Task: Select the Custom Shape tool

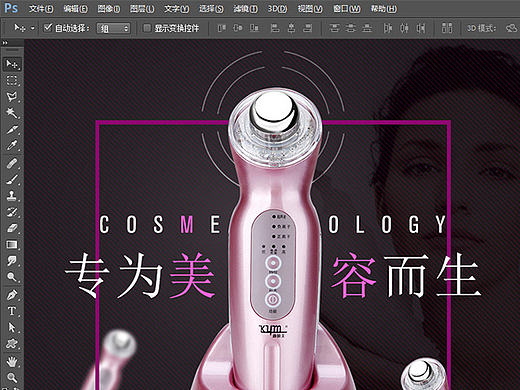Action: click(12, 343)
